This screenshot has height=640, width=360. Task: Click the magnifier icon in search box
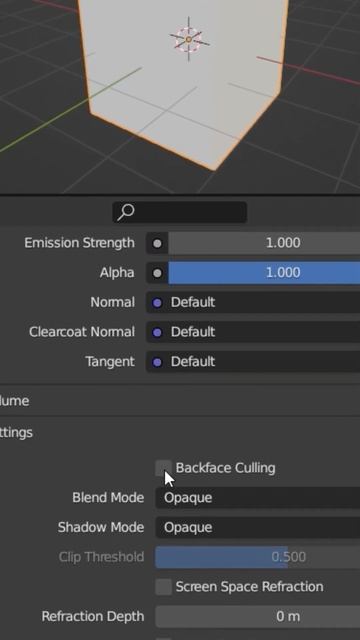click(x=126, y=212)
